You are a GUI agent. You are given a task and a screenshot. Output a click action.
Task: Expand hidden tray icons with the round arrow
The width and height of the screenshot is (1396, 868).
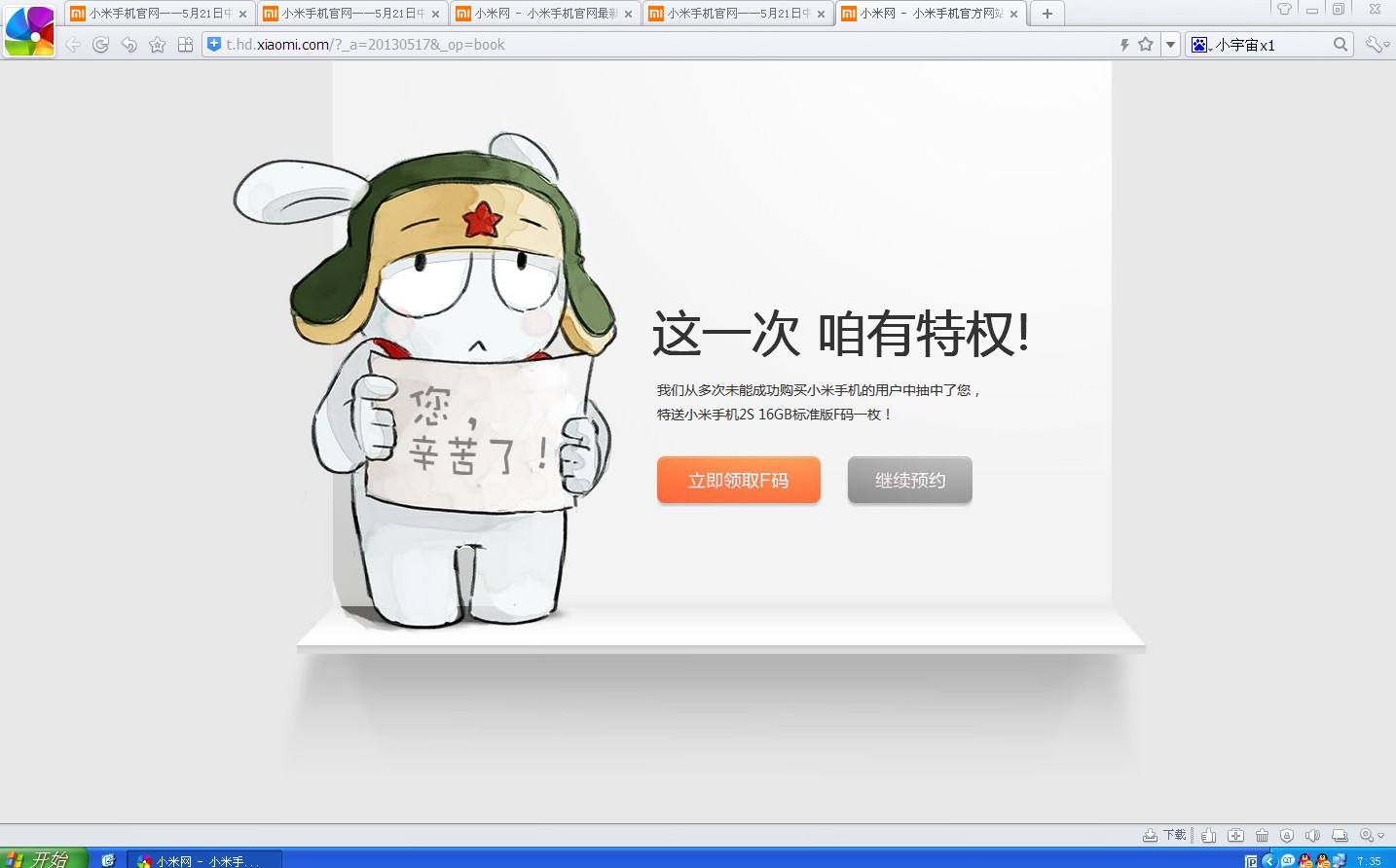click(x=1267, y=860)
